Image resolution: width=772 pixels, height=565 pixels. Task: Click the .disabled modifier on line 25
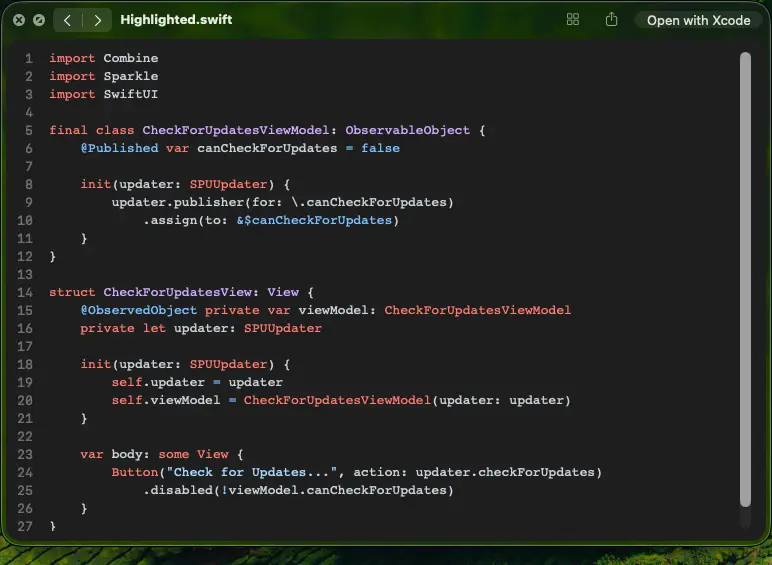click(x=177, y=490)
